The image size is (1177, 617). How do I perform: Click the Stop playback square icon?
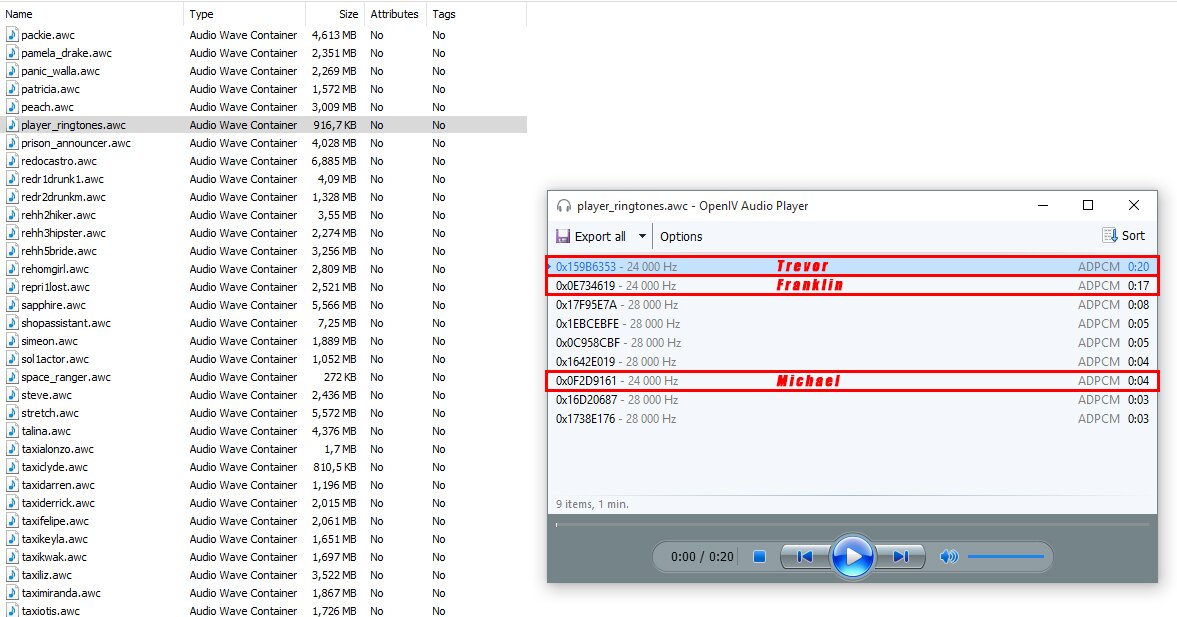(x=759, y=557)
